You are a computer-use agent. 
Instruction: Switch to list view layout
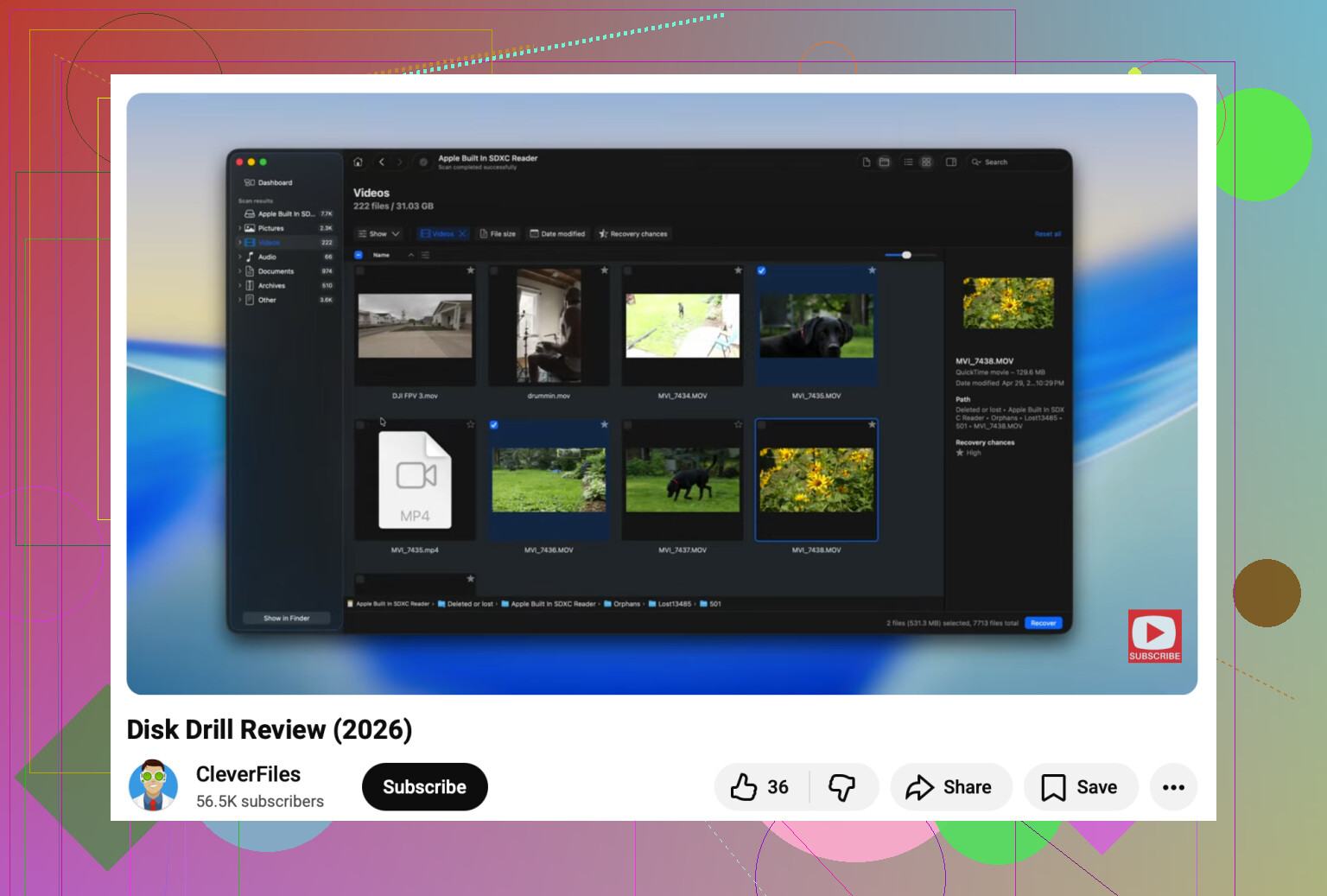pyautogui.click(x=908, y=162)
